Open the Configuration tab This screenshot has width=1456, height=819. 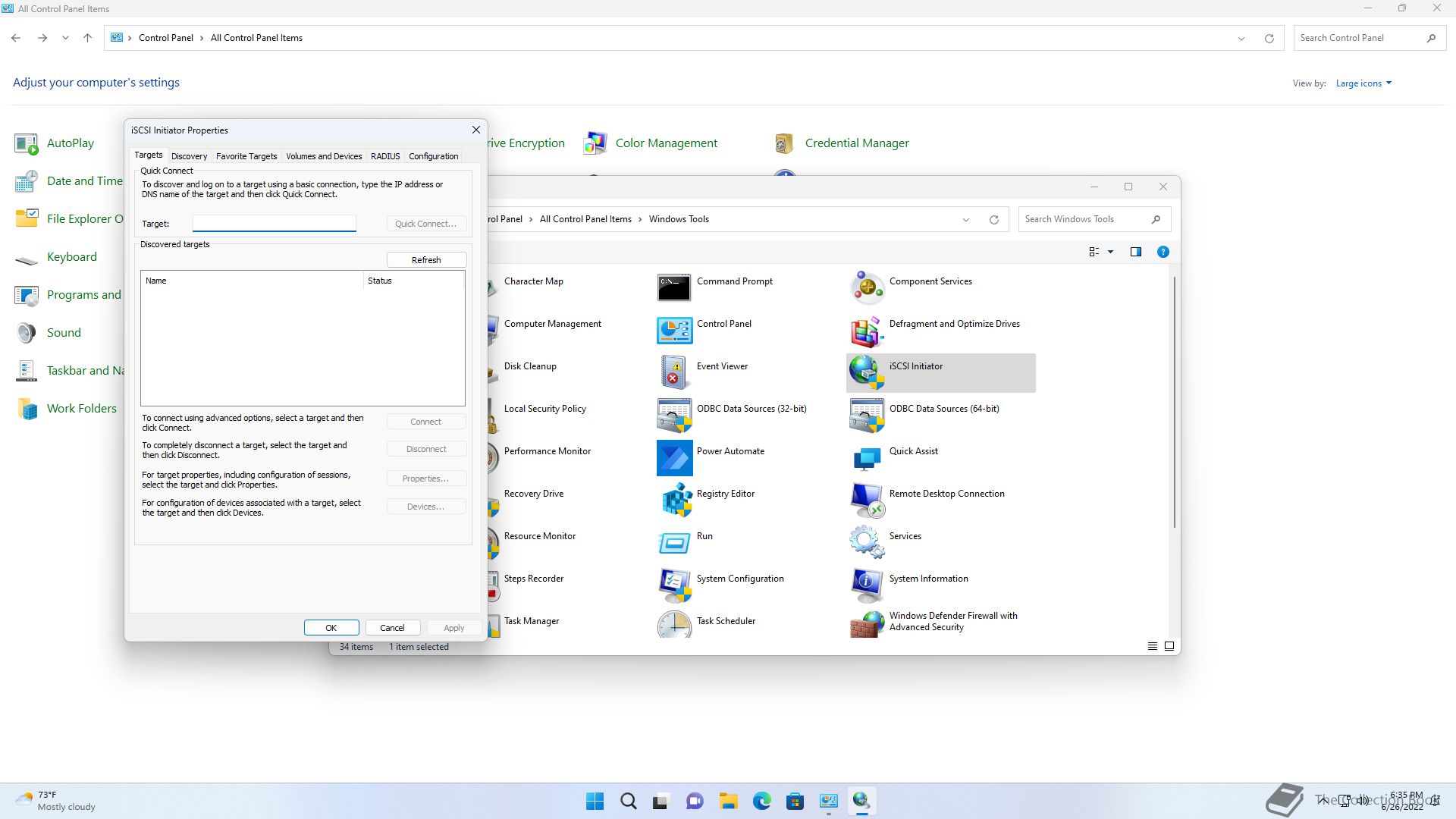tap(433, 156)
